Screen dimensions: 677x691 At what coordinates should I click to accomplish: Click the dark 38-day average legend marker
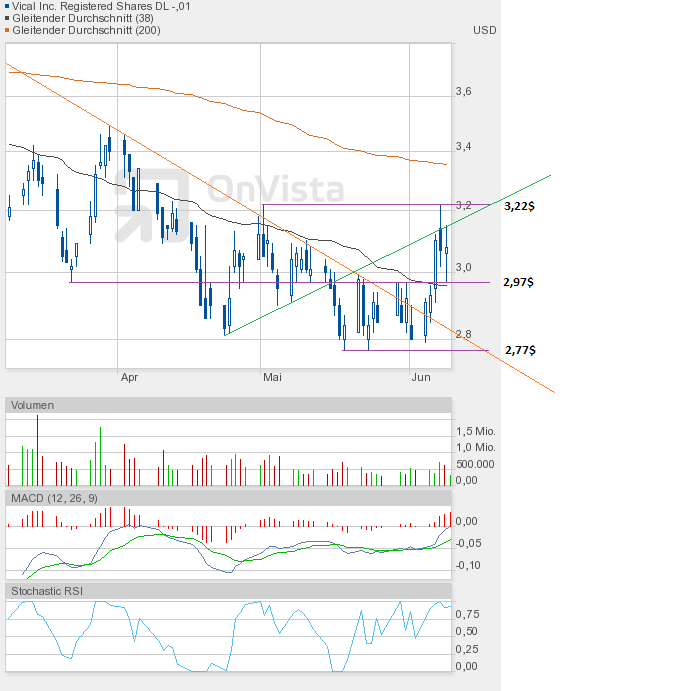7,19
